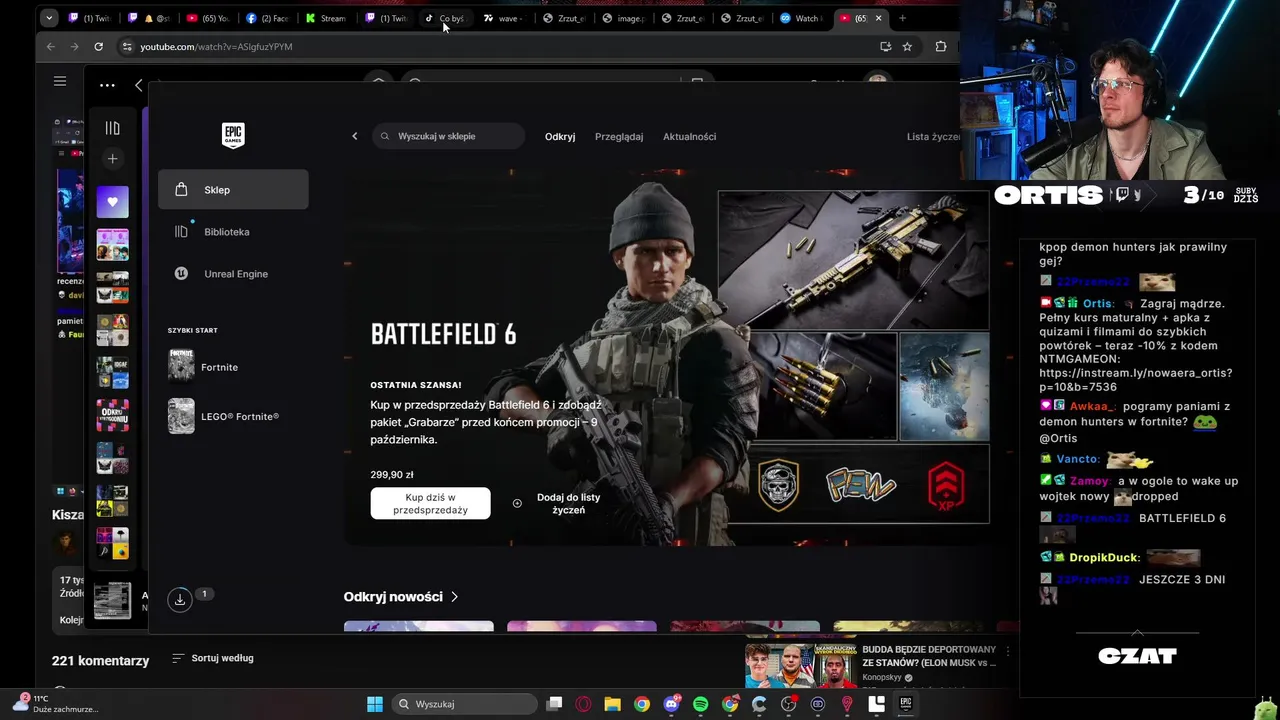This screenshot has width=1280, height=720.
Task: Click the install app icon in address bar
Action: coord(885,47)
